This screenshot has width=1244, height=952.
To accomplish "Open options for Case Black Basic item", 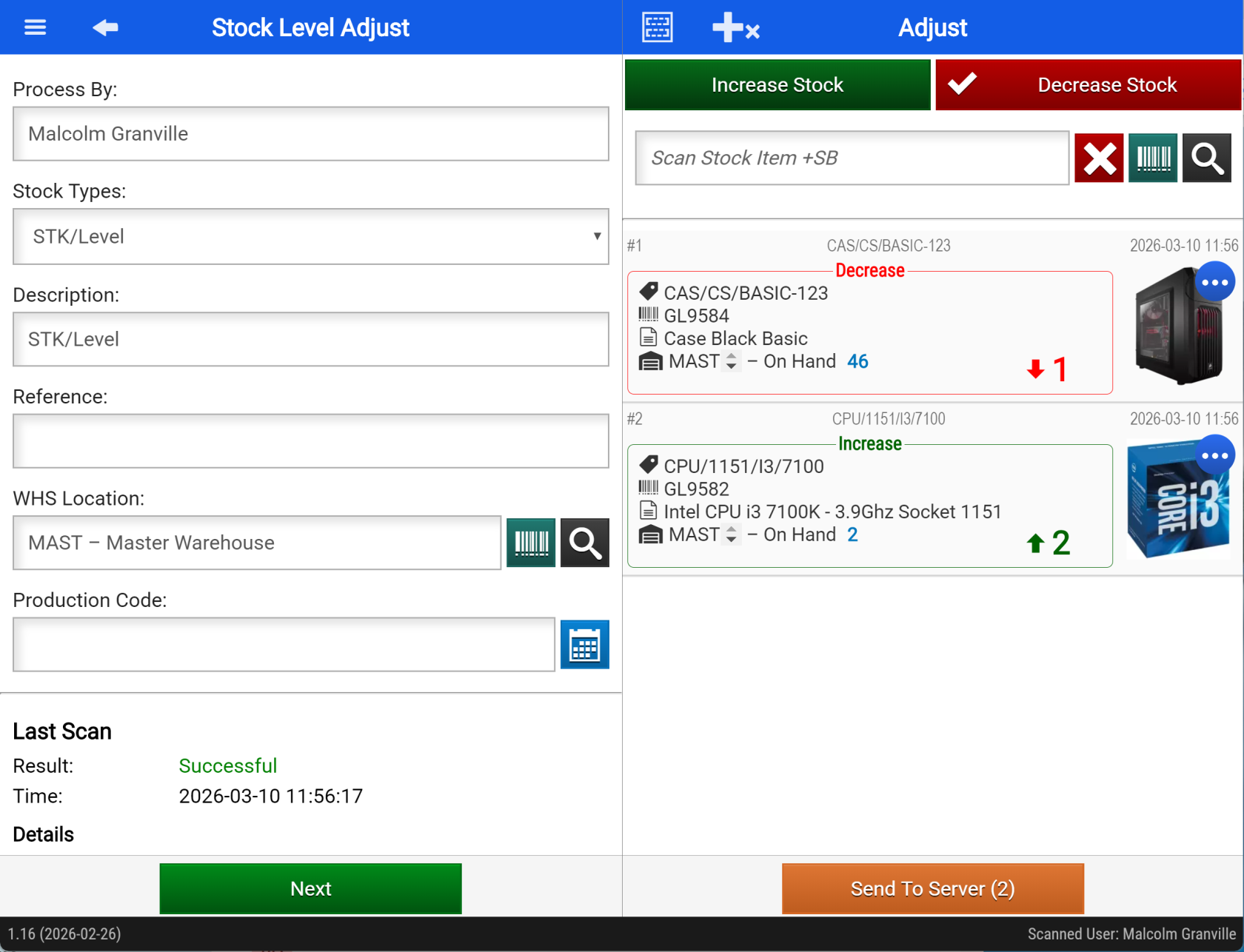I will [1214, 282].
